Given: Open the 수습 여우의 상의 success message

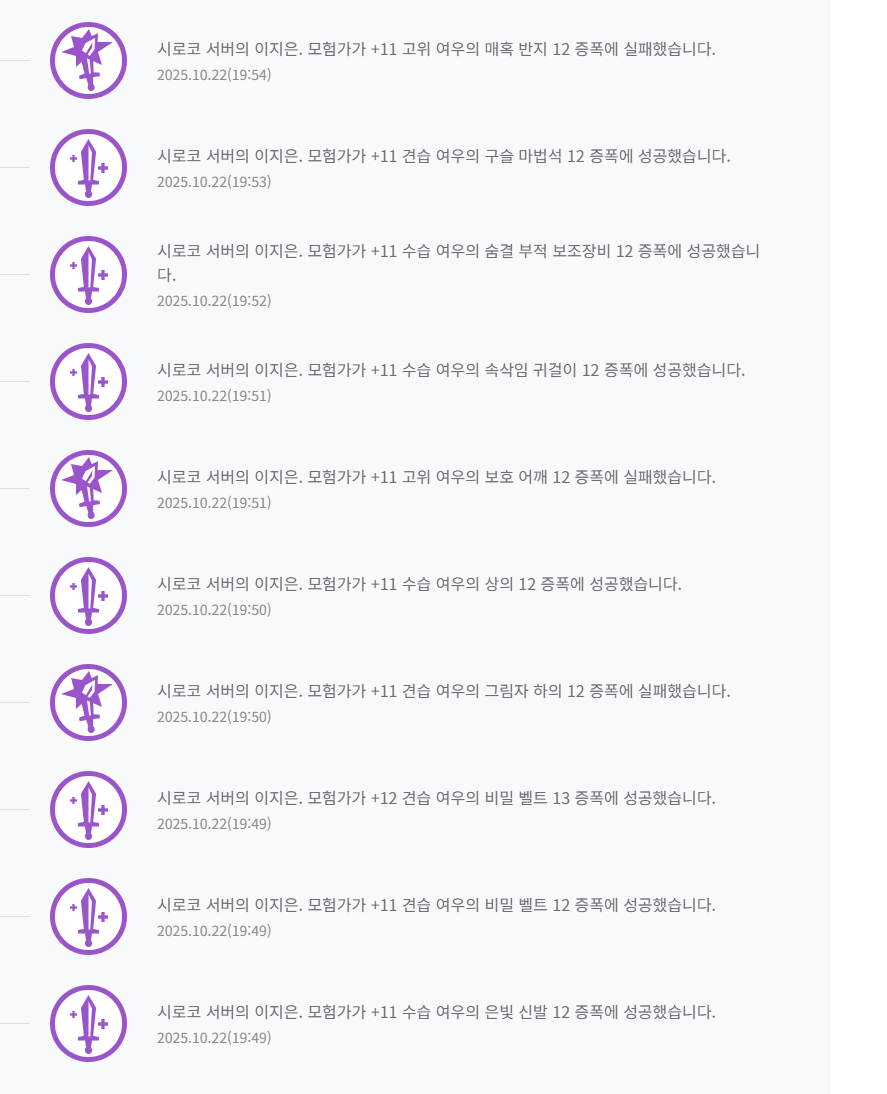Looking at the screenshot, I should point(419,584).
